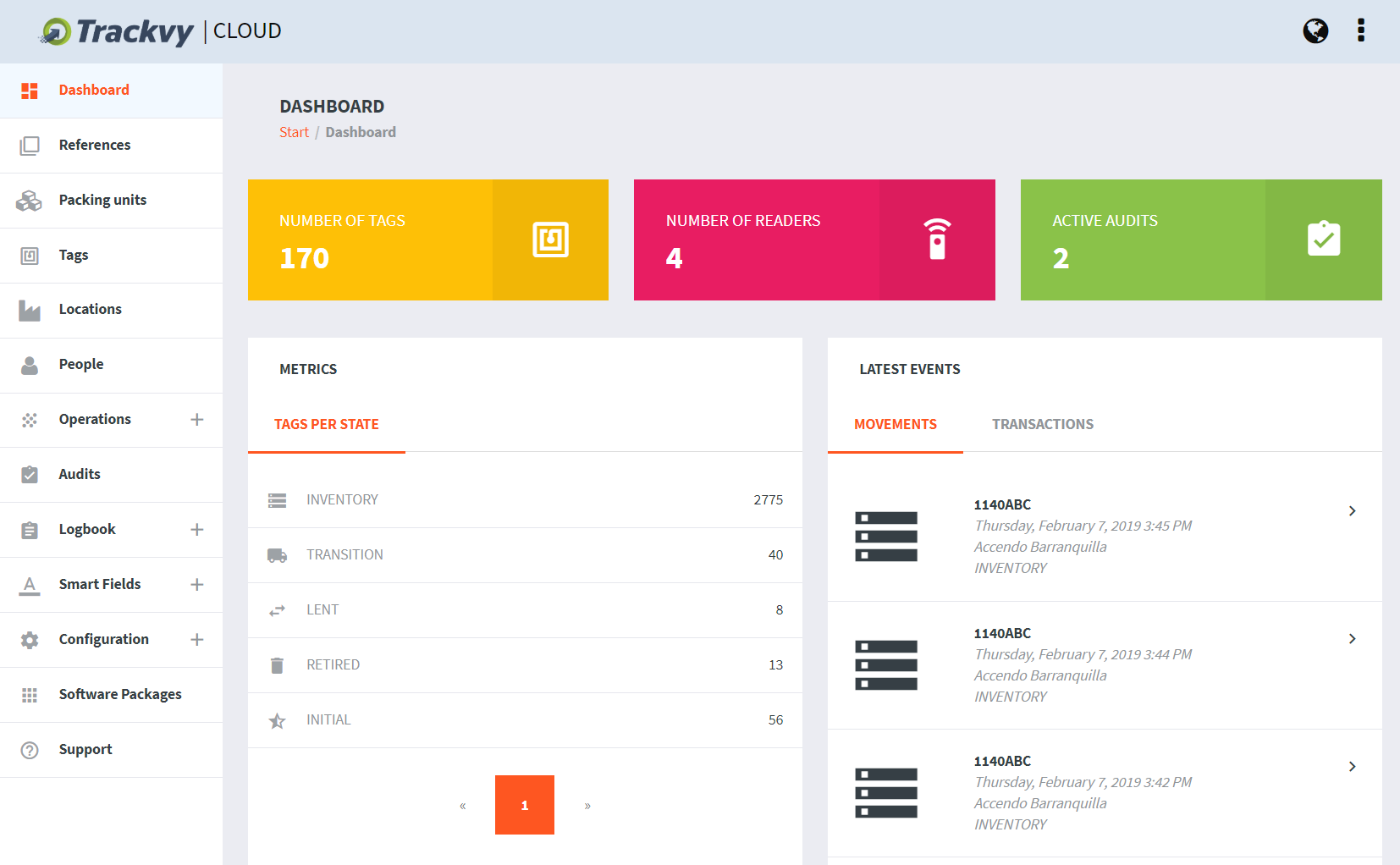This screenshot has height=865, width=1400.
Task: Switch to the Transactions tab
Action: tap(1043, 424)
